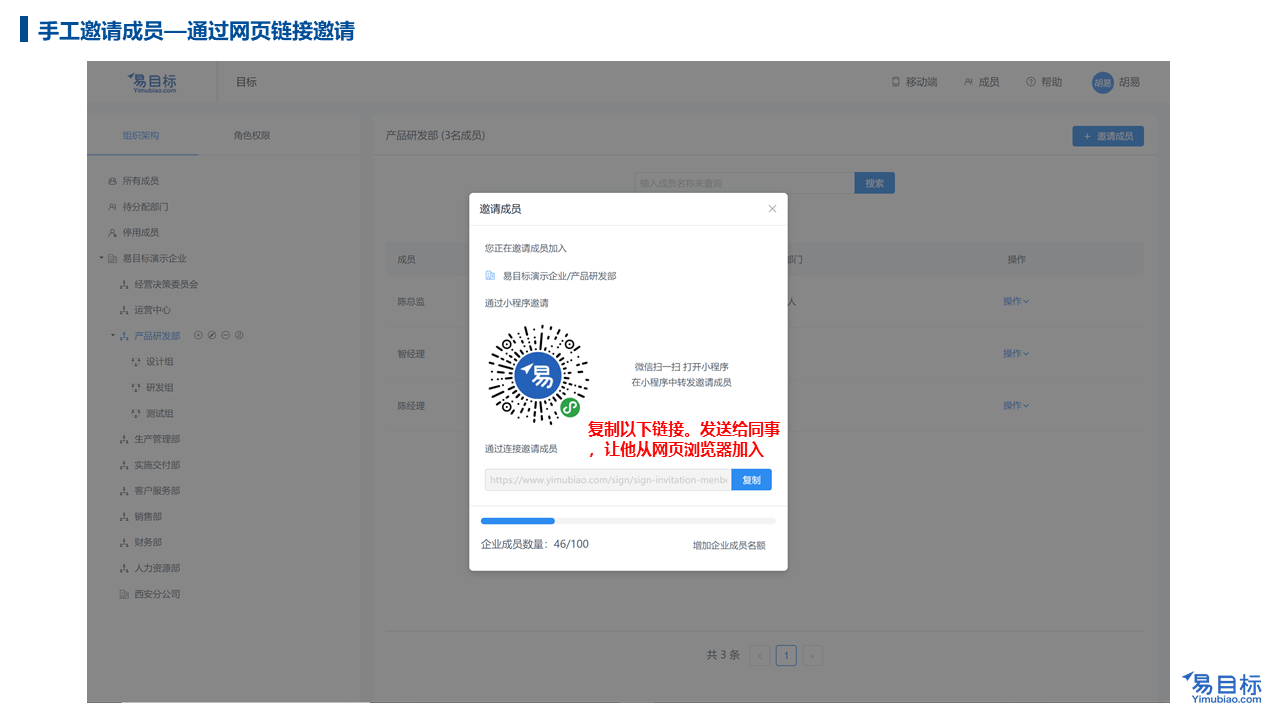Viewport: 1280px width, 720px height.
Task: Click the previous page arrow
Action: (x=760, y=656)
